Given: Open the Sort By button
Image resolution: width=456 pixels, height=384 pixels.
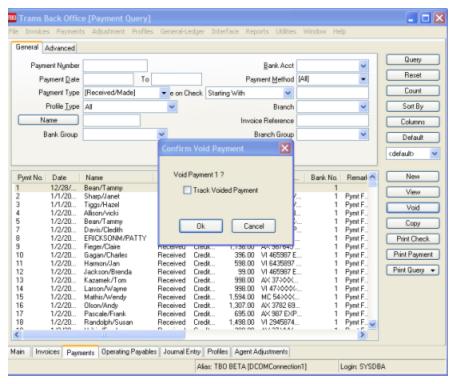Looking at the screenshot, I should (413, 106).
